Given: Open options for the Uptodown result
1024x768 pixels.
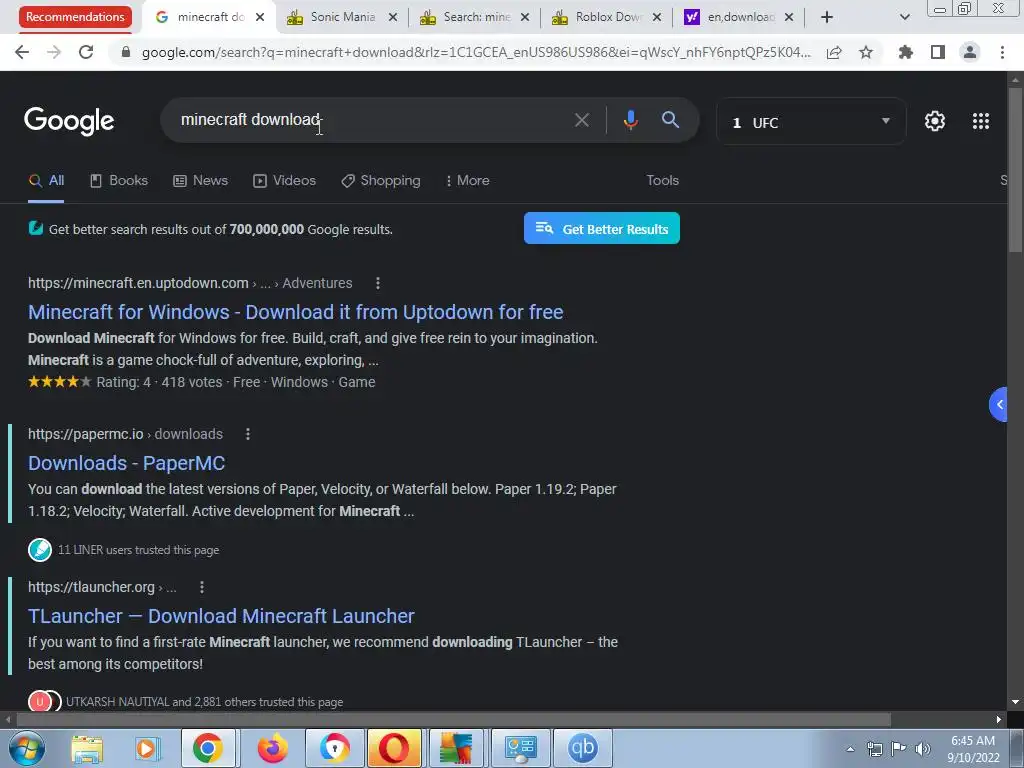Looking at the screenshot, I should [377, 283].
